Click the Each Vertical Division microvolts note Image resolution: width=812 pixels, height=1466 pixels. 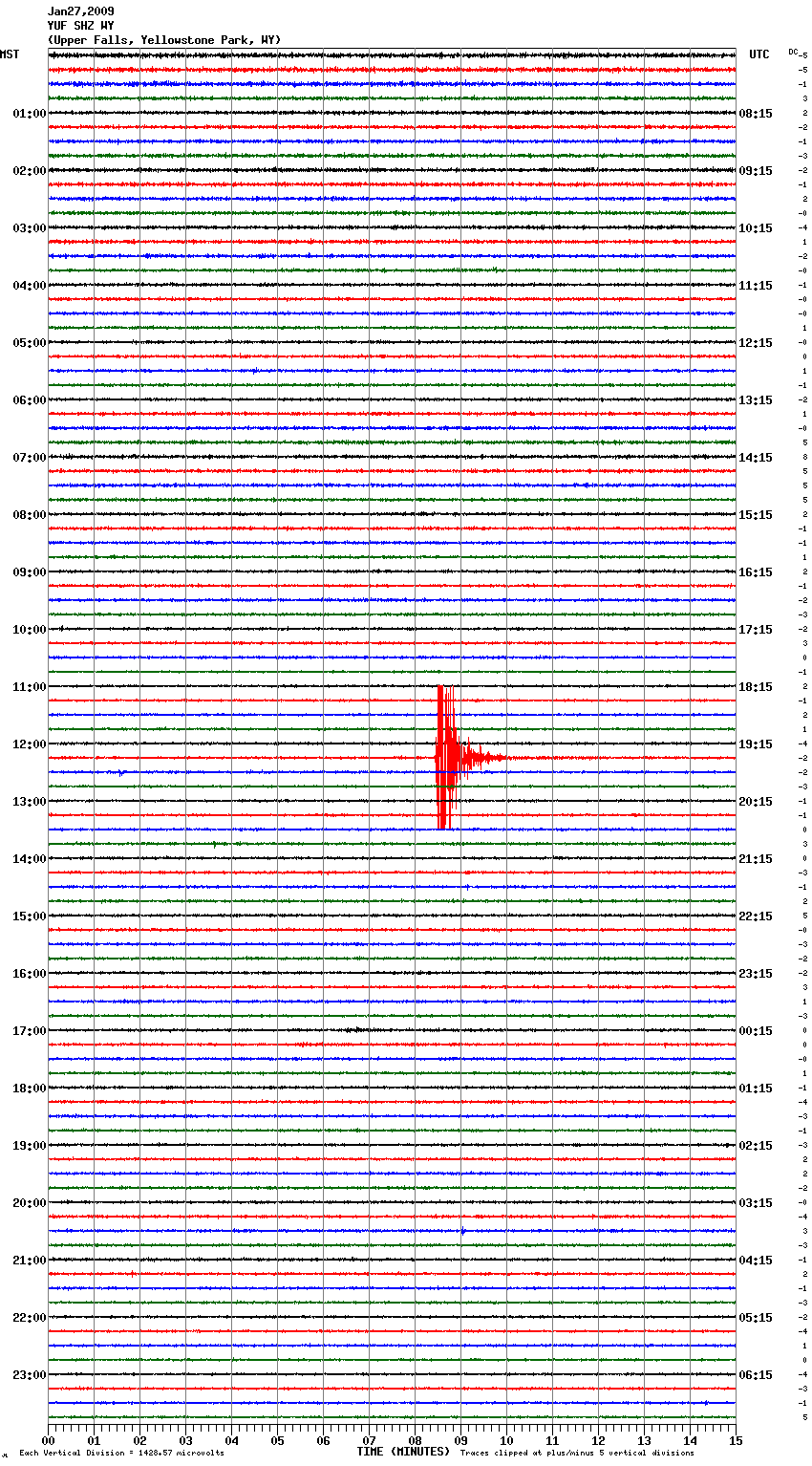click(x=121, y=1453)
